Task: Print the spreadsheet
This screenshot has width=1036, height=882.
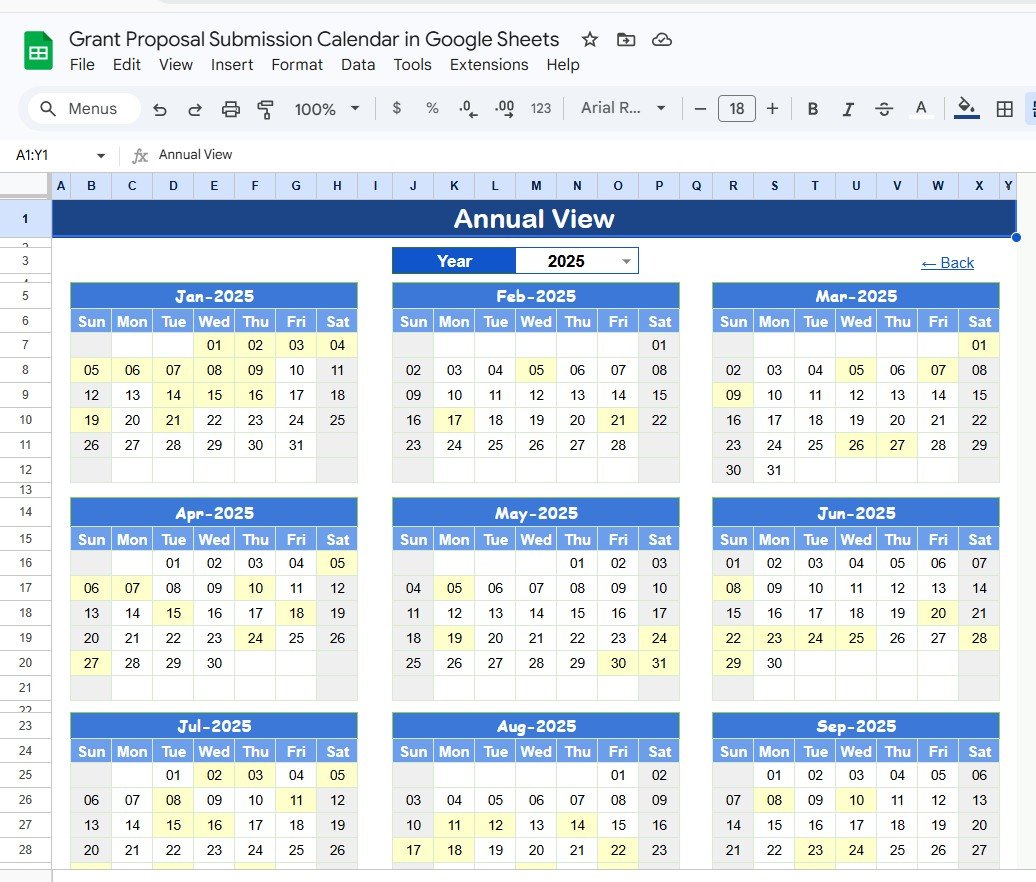Action: click(x=231, y=109)
